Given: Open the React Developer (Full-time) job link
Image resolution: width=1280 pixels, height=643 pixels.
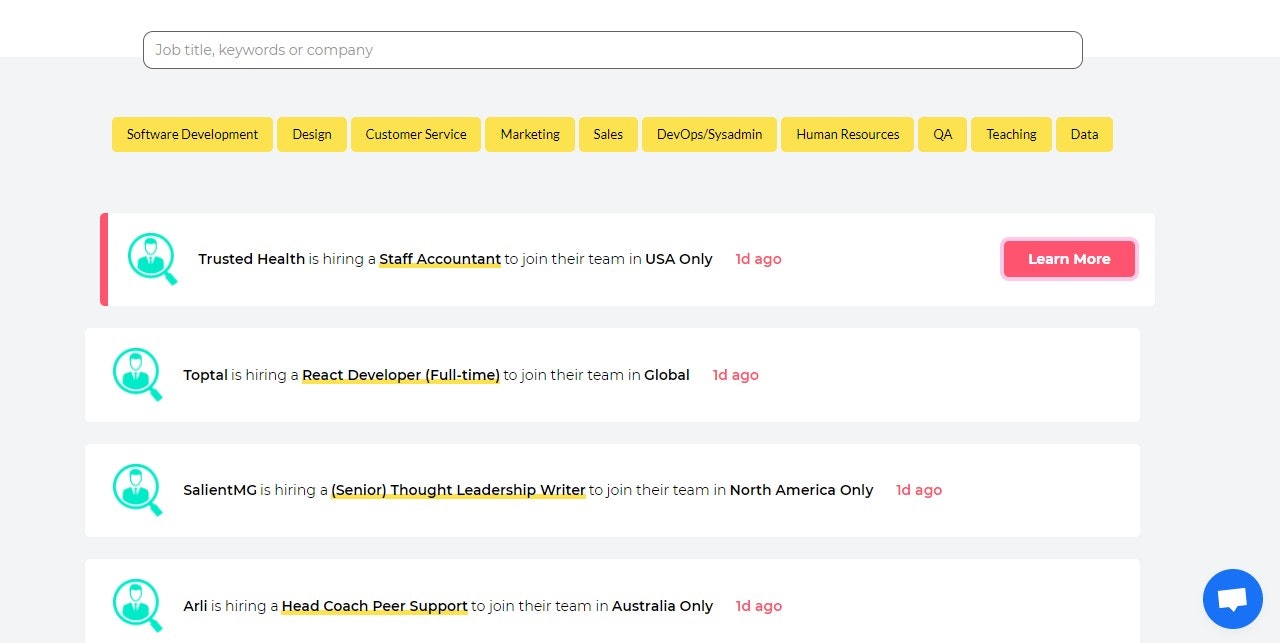Looking at the screenshot, I should point(401,375).
